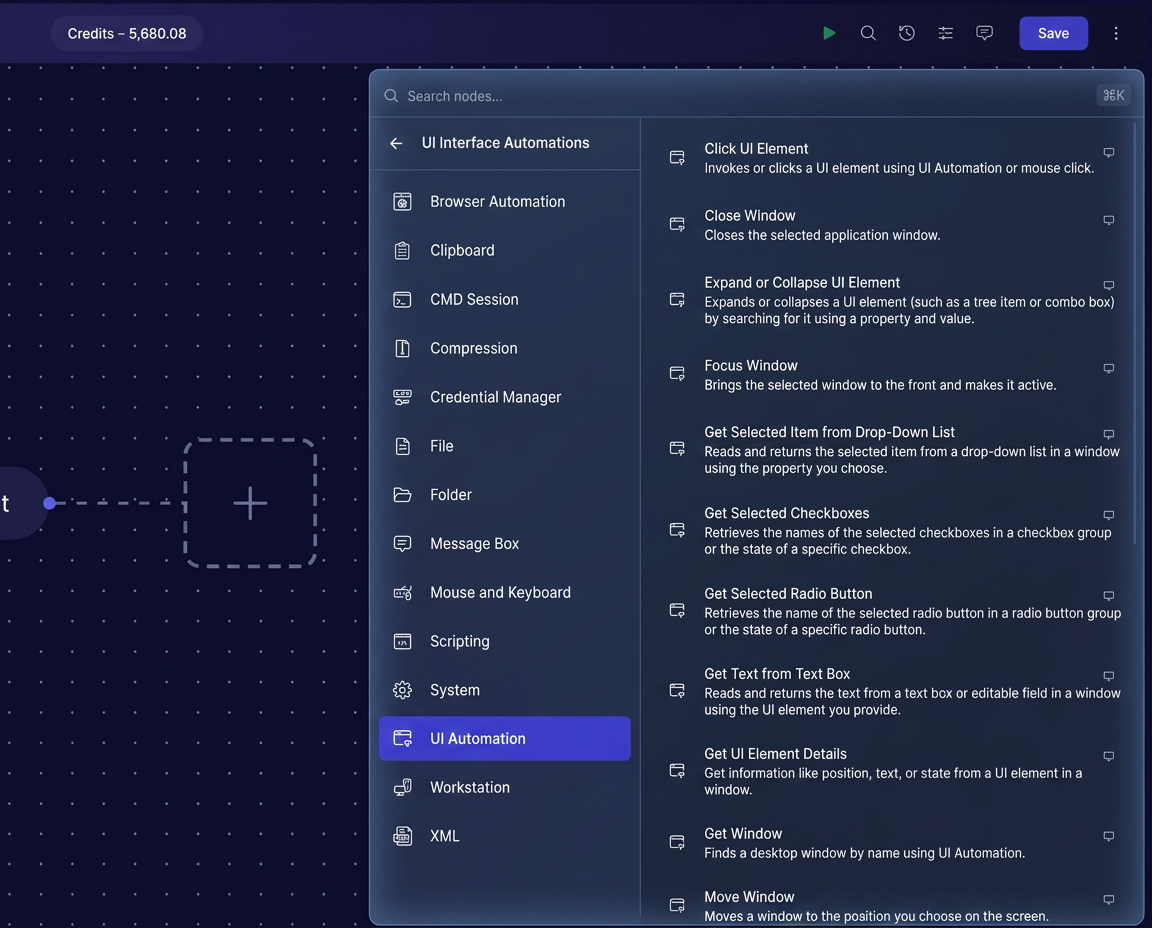Screen dimensions: 1152x928
Task: Click the XML category icon
Action: point(402,836)
